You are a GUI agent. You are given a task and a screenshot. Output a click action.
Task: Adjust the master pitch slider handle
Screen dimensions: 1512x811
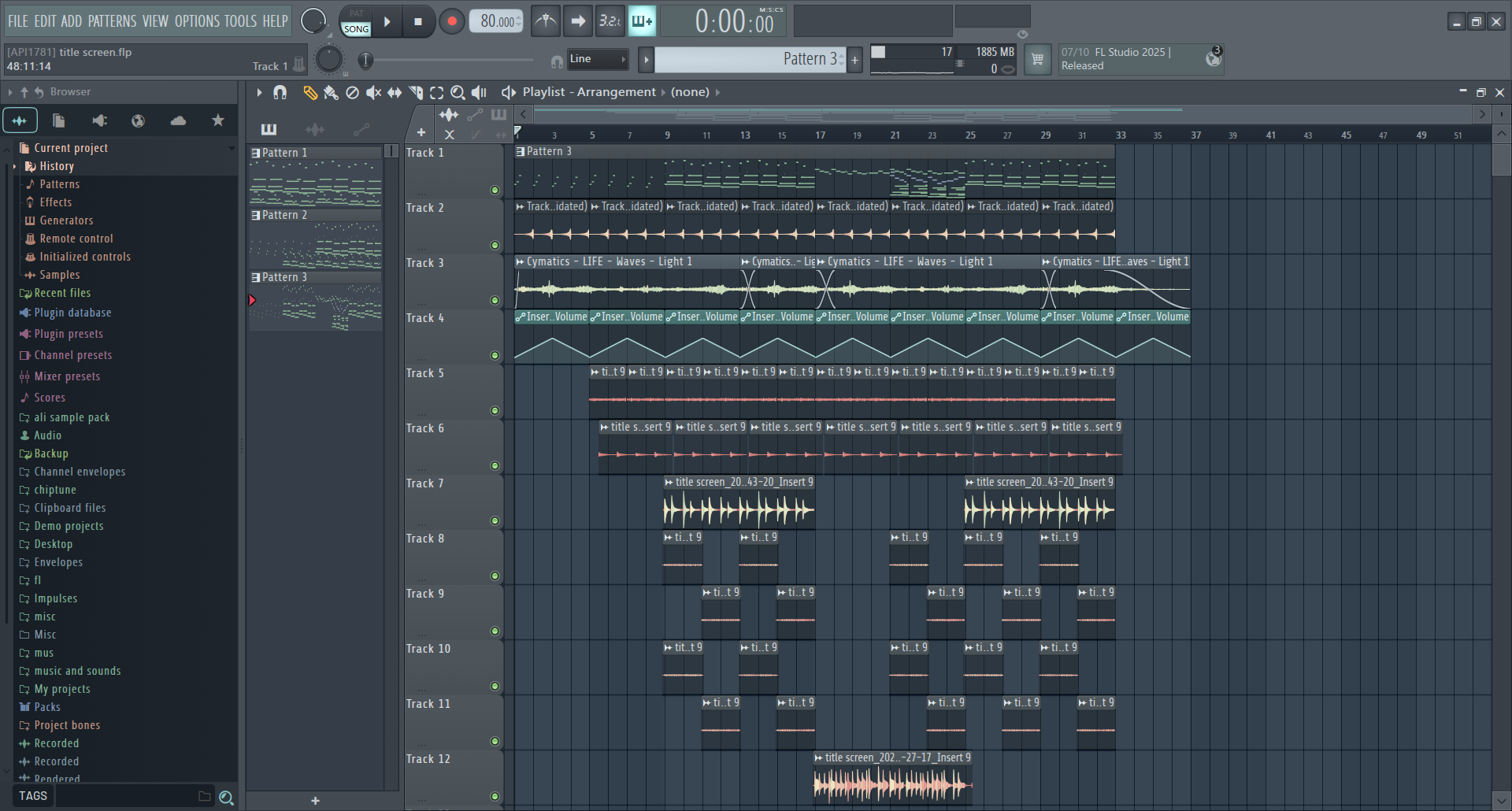click(365, 60)
